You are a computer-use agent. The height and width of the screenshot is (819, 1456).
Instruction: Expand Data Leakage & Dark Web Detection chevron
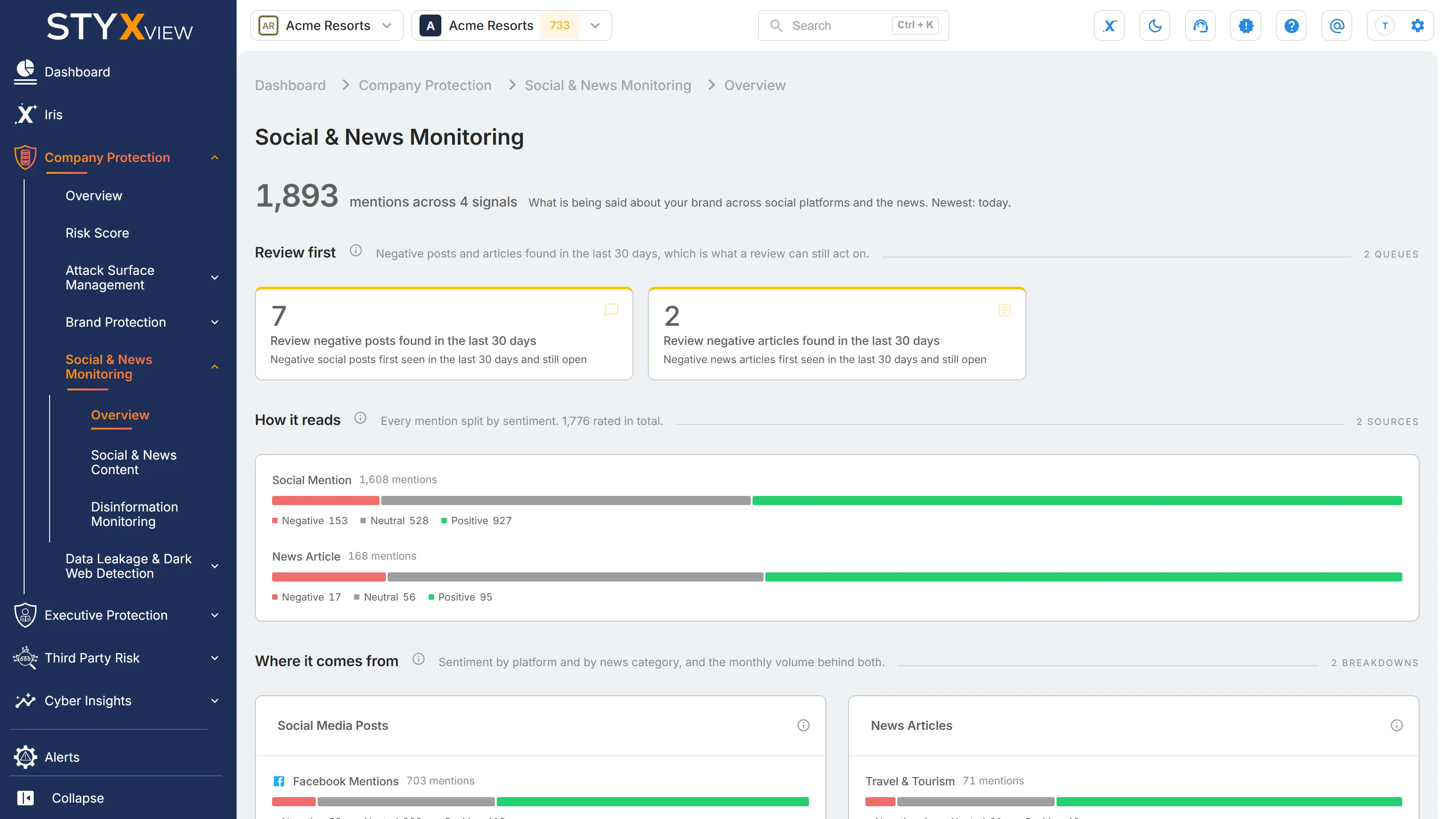coord(215,566)
